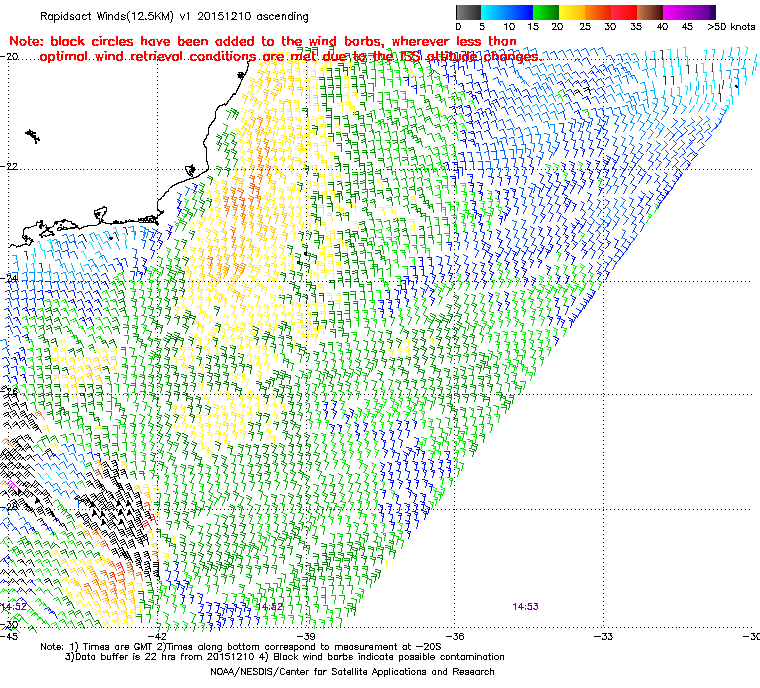
Task: Click the gray 0–5 knots legend segment
Action: pyautogui.click(x=468, y=12)
